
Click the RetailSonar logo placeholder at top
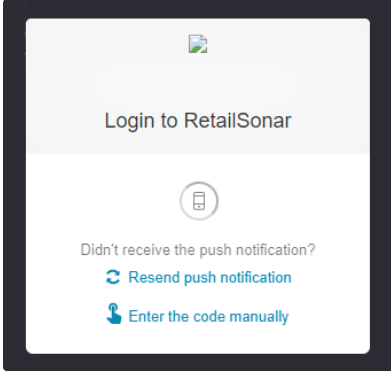coord(198,44)
